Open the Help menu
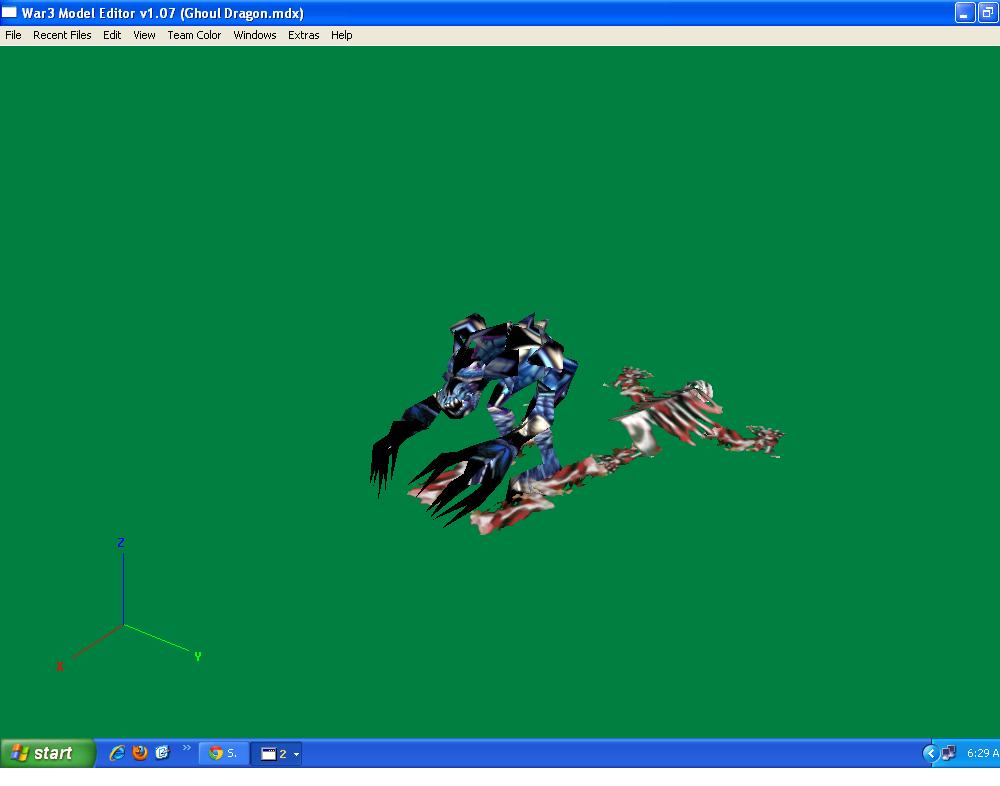 click(x=341, y=35)
